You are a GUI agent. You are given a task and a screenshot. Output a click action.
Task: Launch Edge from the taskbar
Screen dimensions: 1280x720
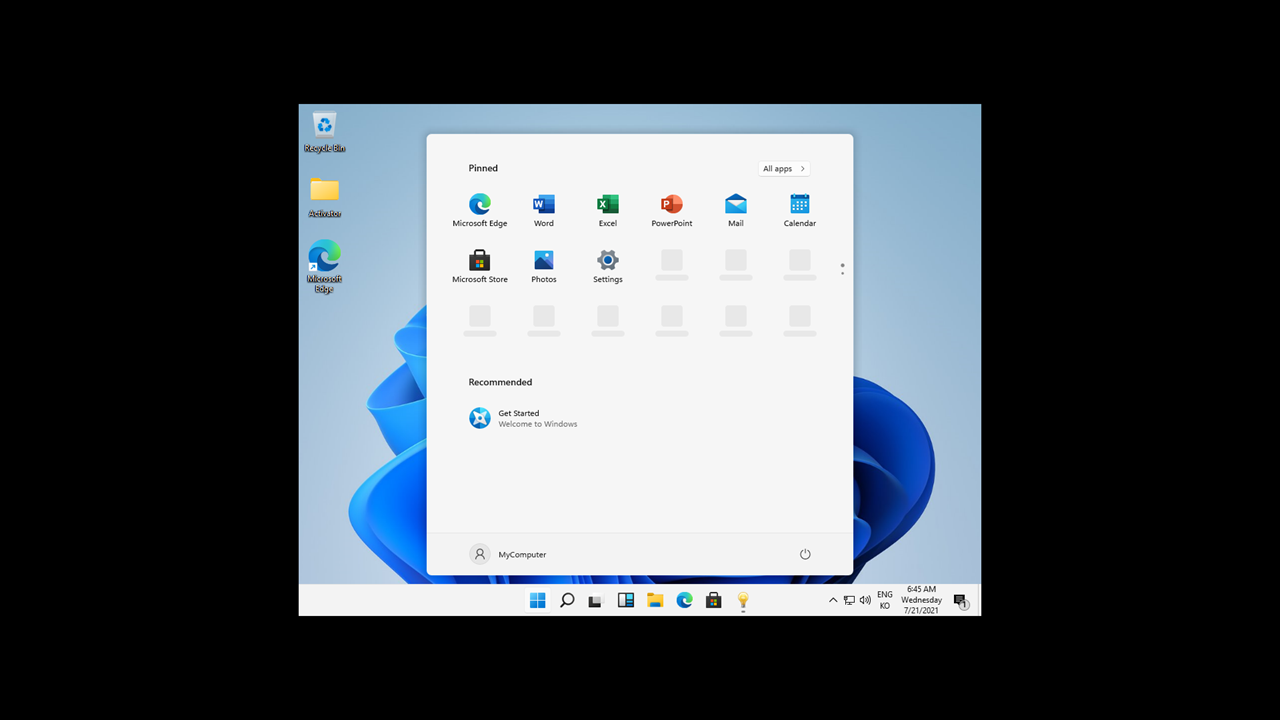(684, 600)
